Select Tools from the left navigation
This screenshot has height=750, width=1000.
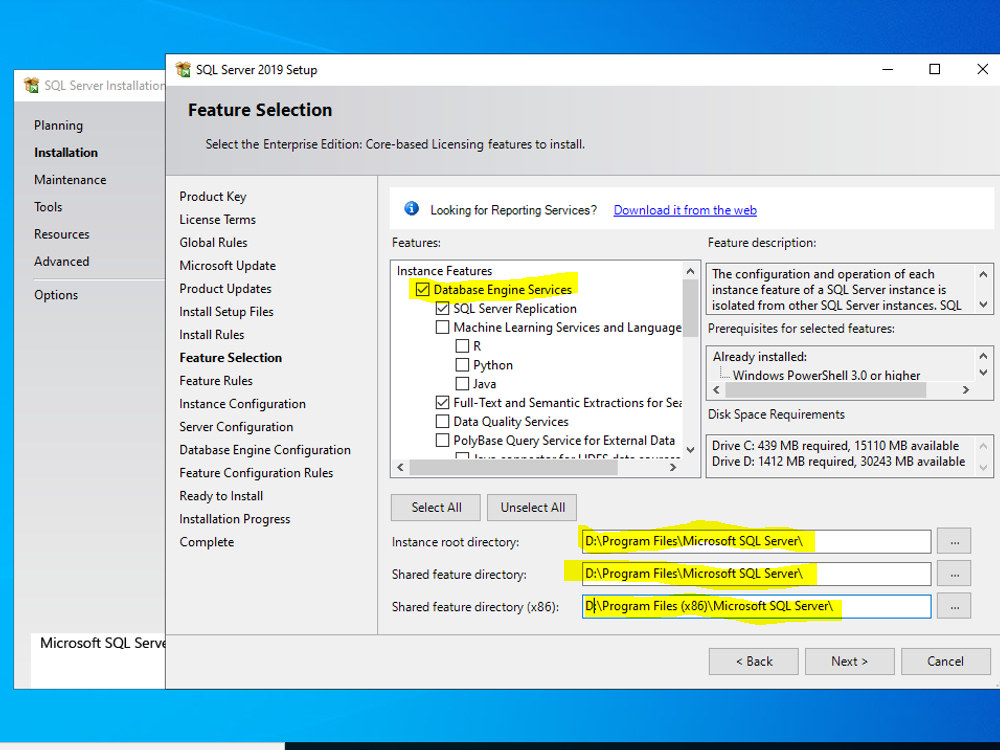pos(47,206)
